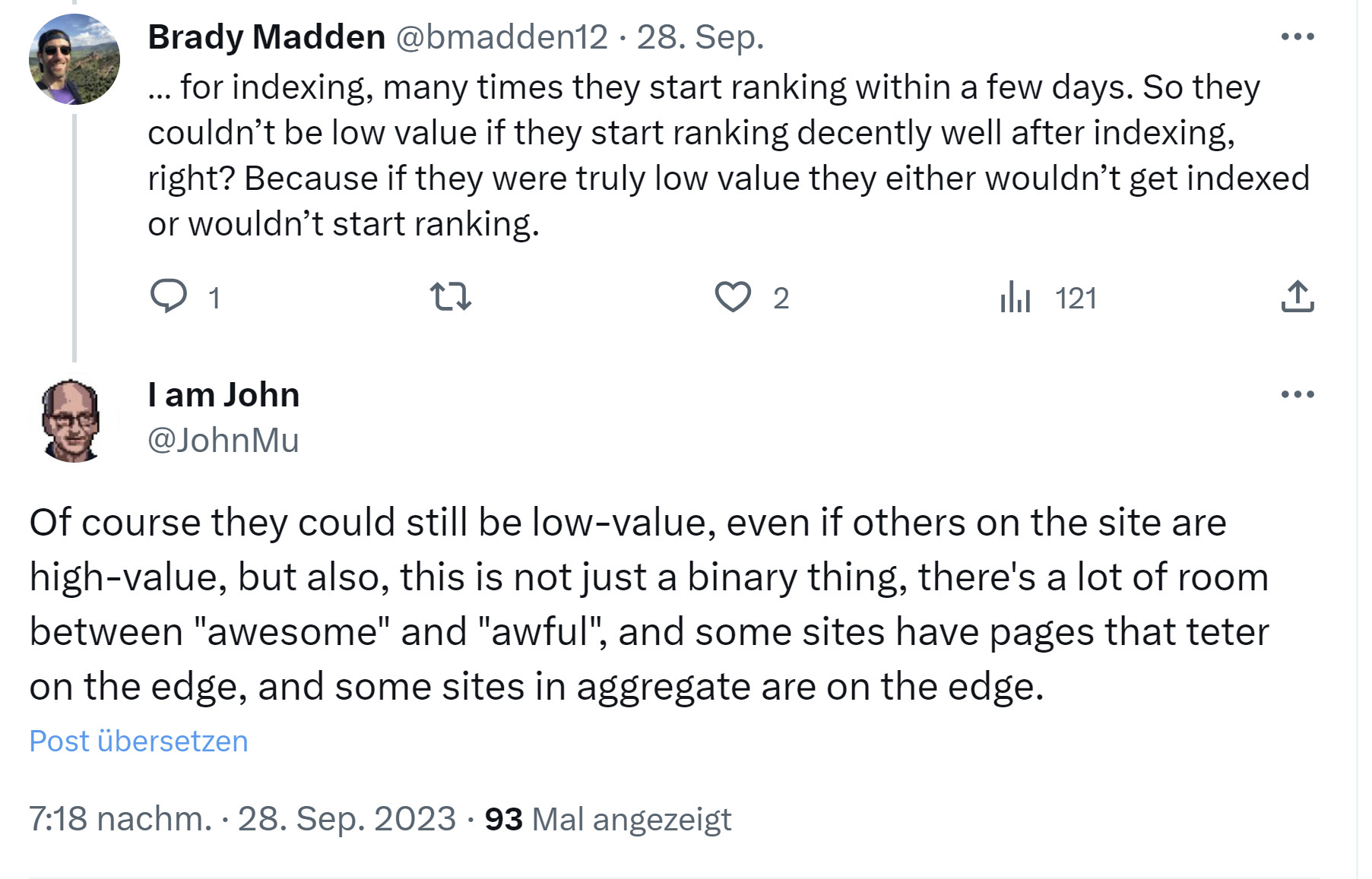The width and height of the screenshot is (1372, 879).
Task: Open the 28. Sep. post date link
Action: coord(699,36)
